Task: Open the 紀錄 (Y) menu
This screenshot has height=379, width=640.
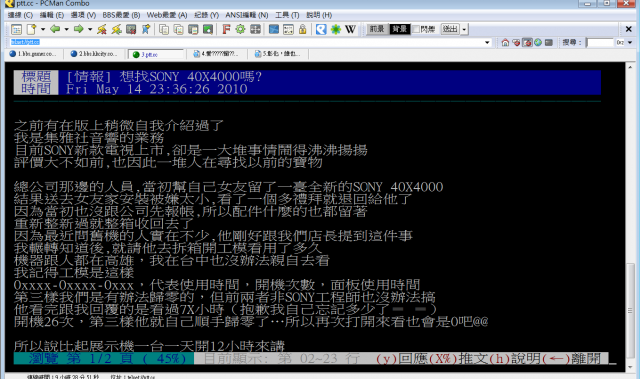Action: 207,15
